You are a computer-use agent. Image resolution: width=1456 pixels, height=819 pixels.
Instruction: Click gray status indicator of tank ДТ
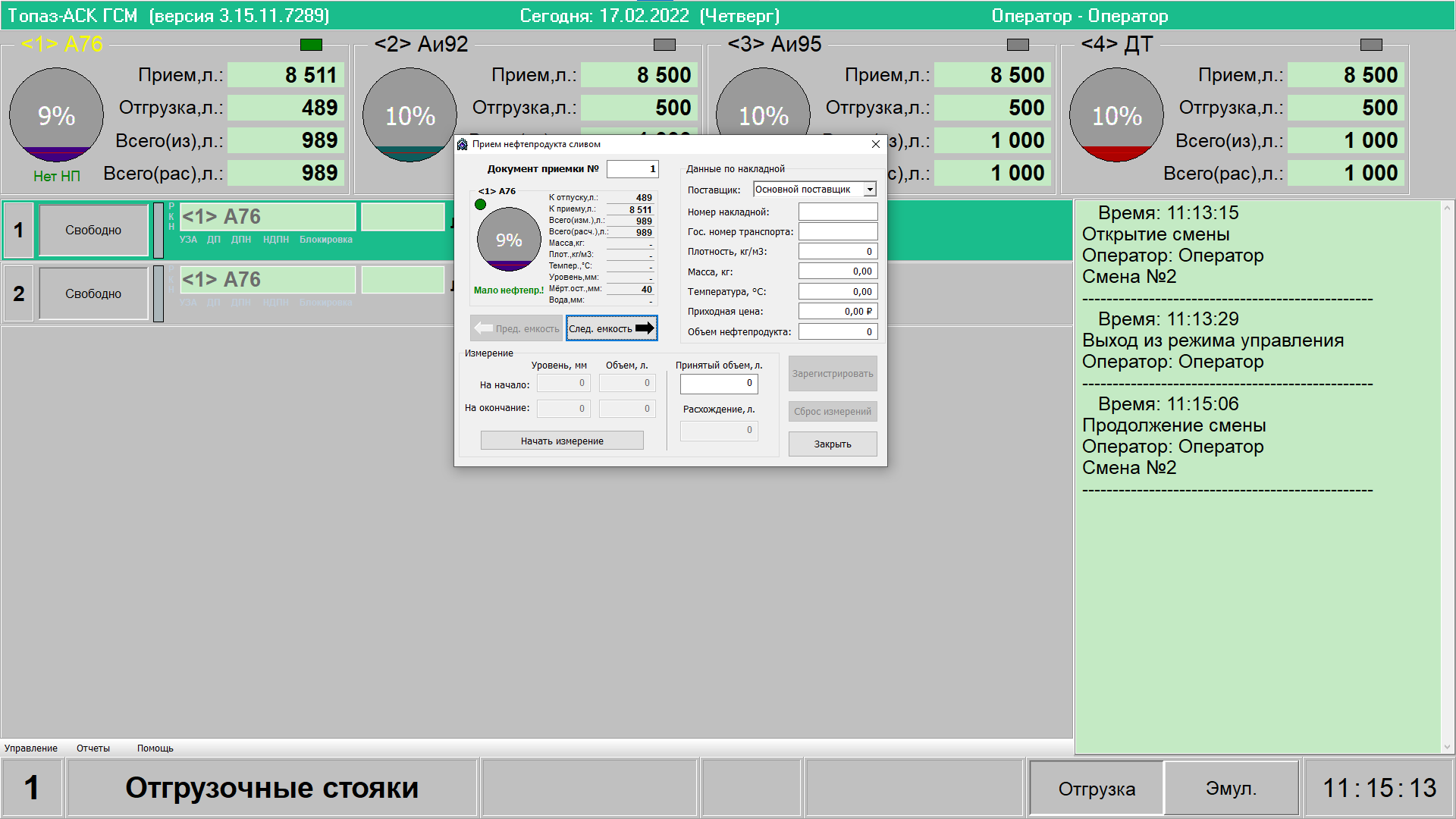tap(1371, 45)
